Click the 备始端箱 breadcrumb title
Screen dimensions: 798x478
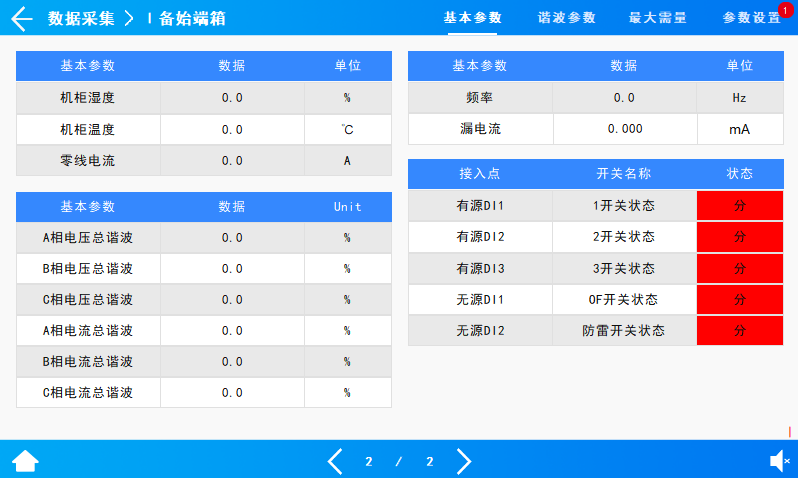[192, 19]
